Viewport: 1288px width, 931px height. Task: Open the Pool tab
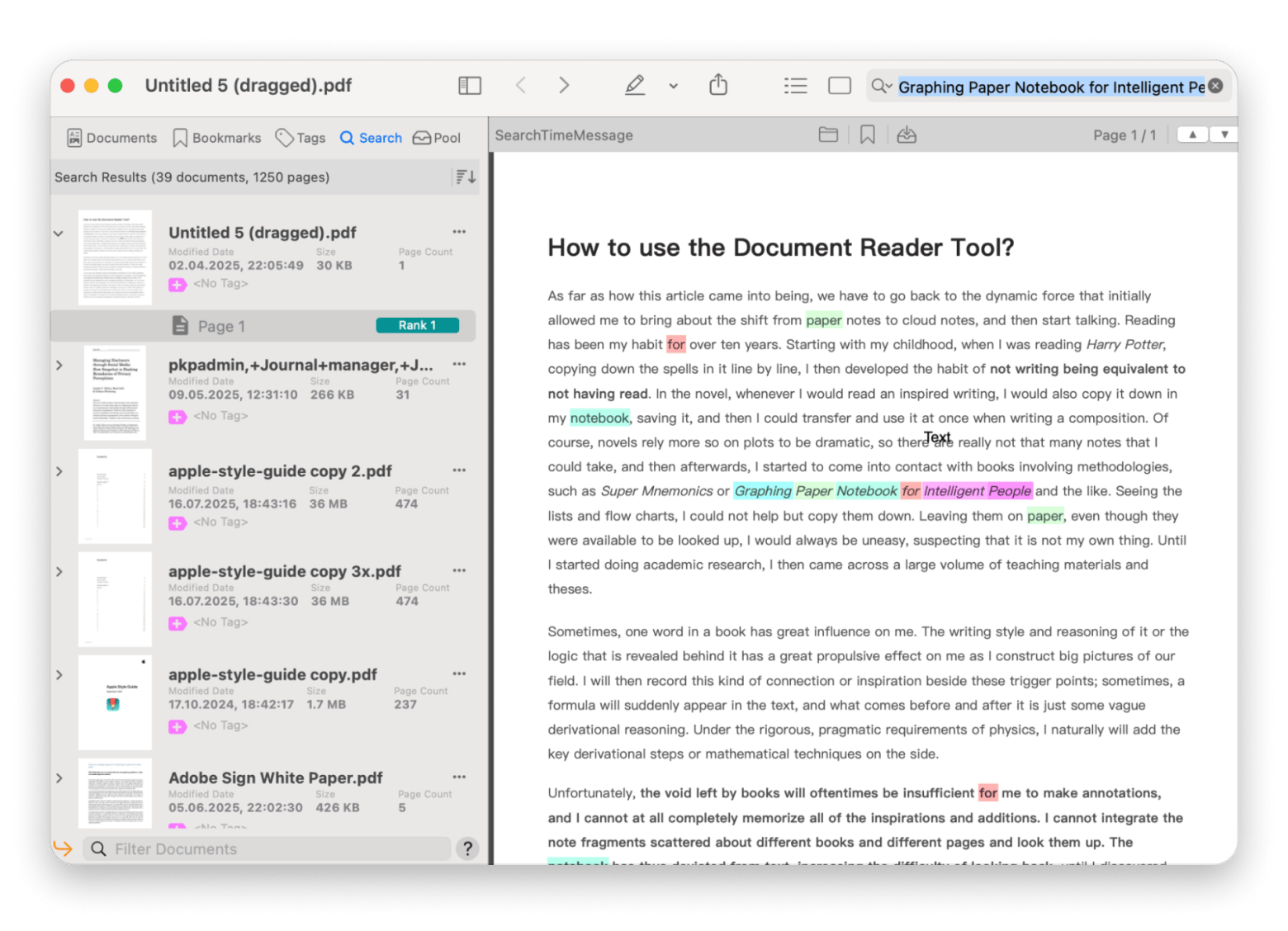point(437,138)
